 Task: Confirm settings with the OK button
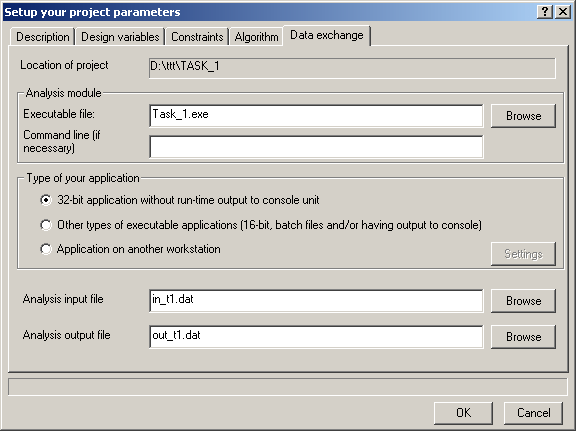[x=463, y=413]
